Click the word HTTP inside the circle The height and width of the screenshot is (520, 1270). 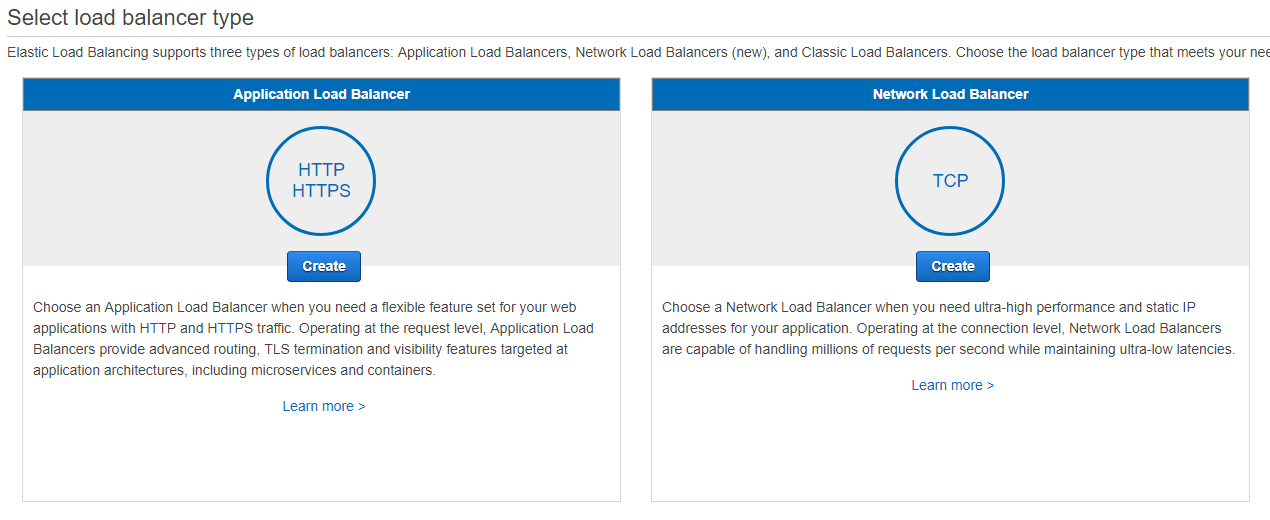pyautogui.click(x=321, y=170)
